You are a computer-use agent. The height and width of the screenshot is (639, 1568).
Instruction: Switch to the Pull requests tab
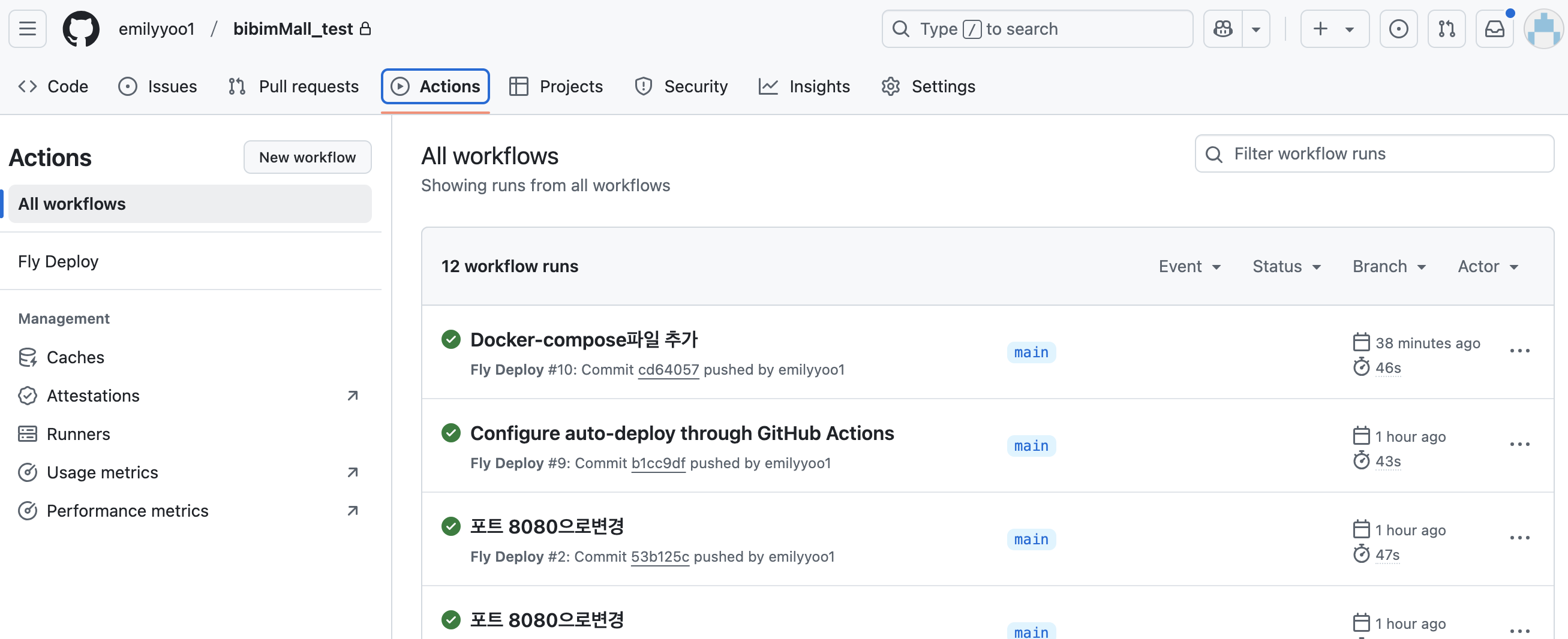pyautogui.click(x=293, y=86)
